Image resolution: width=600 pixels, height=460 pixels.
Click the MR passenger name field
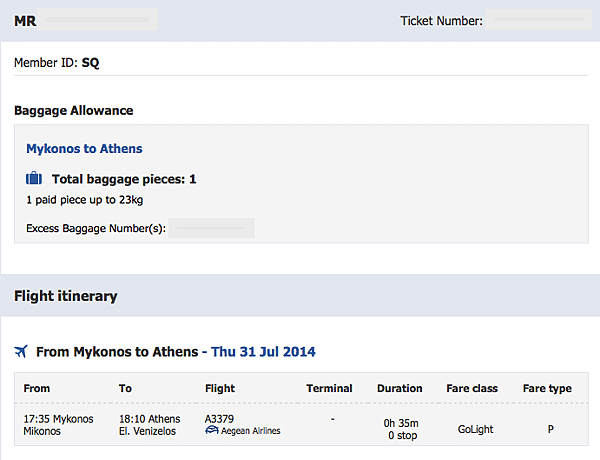point(100,20)
